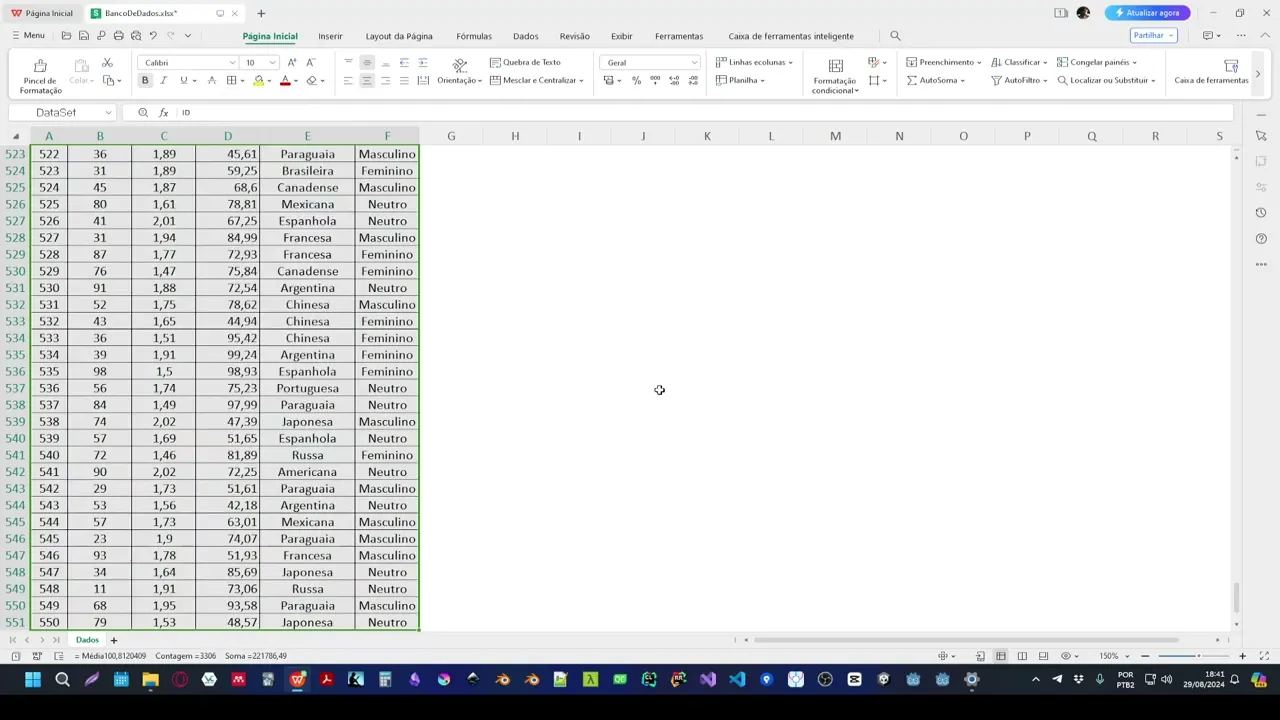Click Localizar ou Substituir button
The width and height of the screenshot is (1280, 720).
click(1106, 80)
